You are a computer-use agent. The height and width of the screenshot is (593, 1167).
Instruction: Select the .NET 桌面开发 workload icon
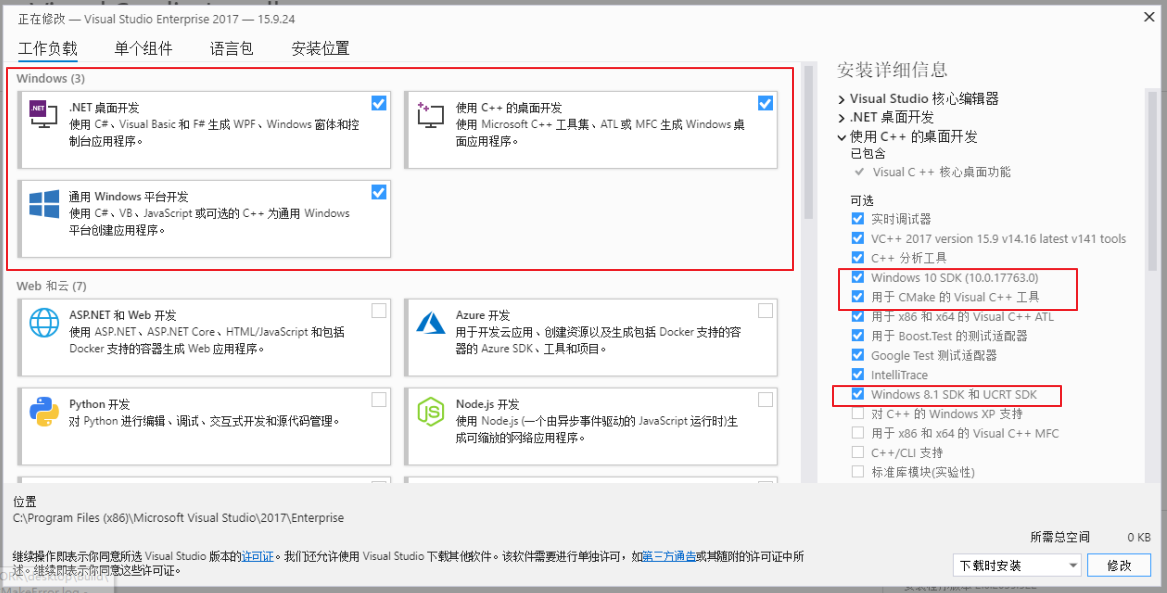(x=42, y=115)
